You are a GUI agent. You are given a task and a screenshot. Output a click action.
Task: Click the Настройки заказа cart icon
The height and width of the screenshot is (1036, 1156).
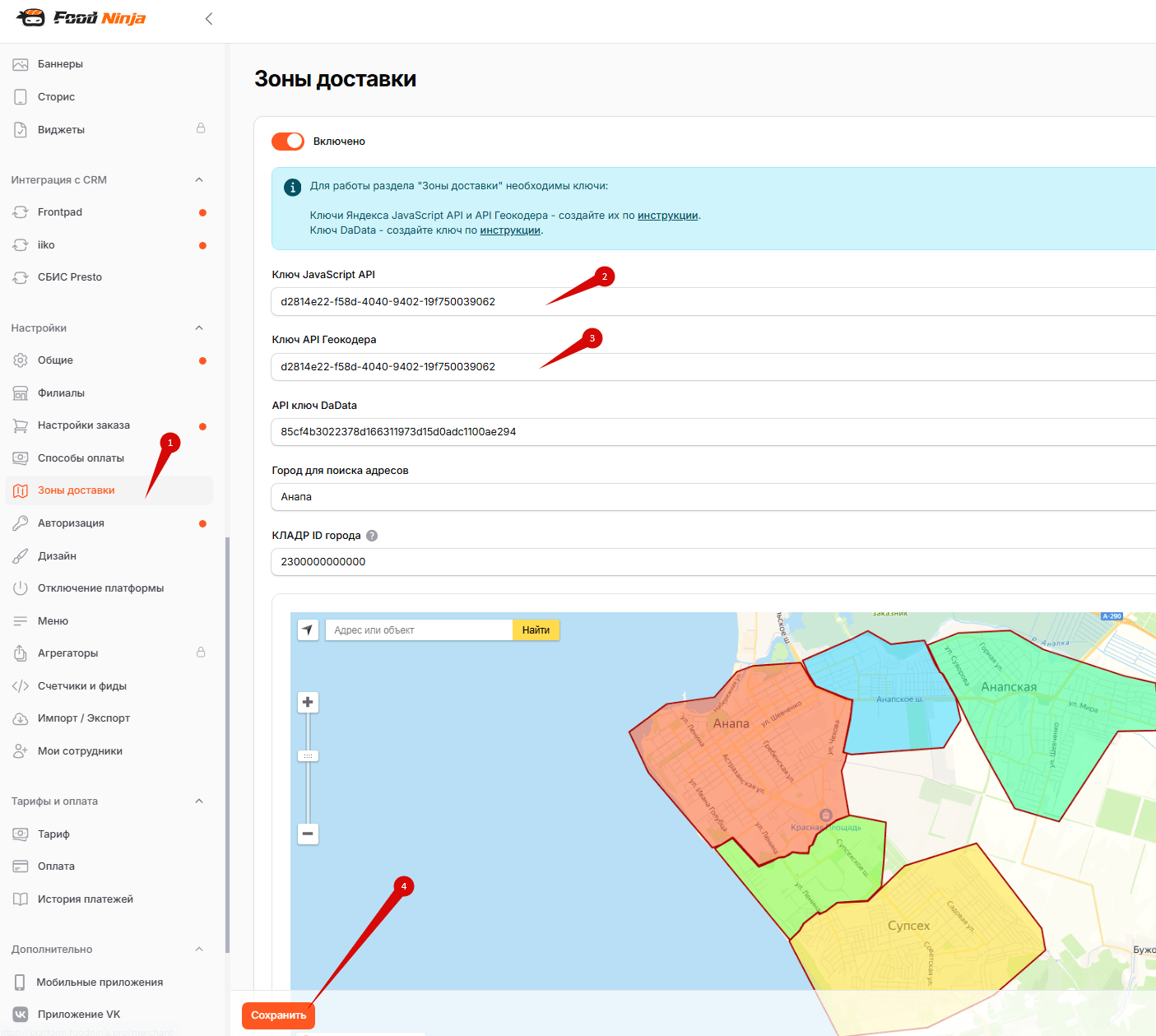[x=21, y=425]
